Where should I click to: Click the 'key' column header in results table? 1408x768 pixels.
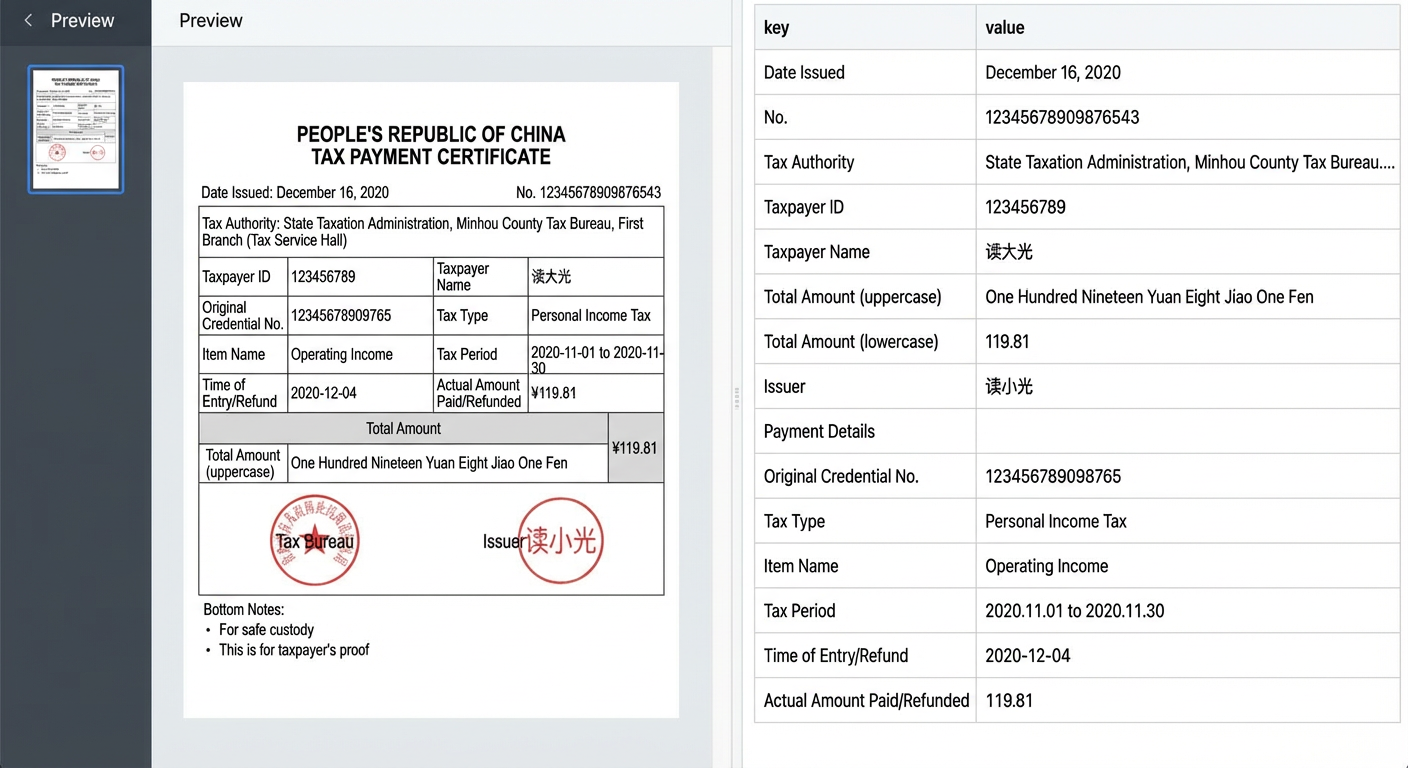(865, 28)
